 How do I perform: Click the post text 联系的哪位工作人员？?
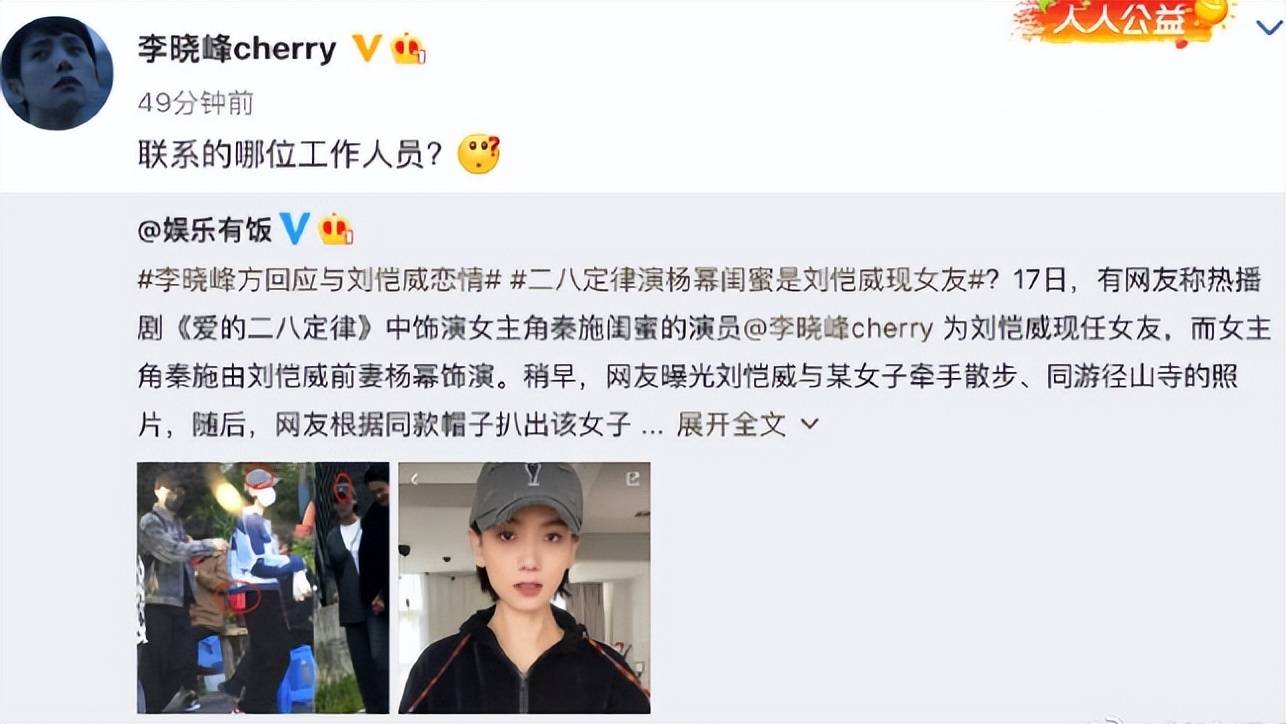[x=291, y=156]
